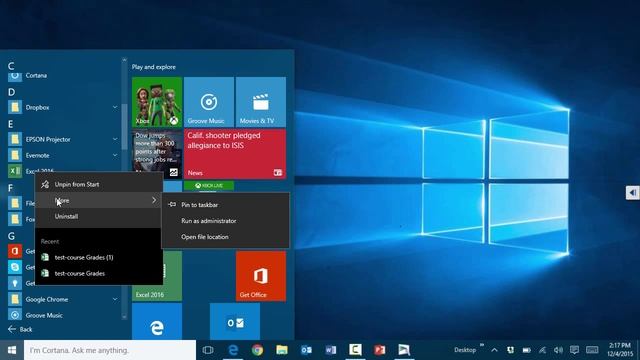The height and width of the screenshot is (360, 640).
Task: Expand the Google Chrome folder chevron
Action: [115, 299]
